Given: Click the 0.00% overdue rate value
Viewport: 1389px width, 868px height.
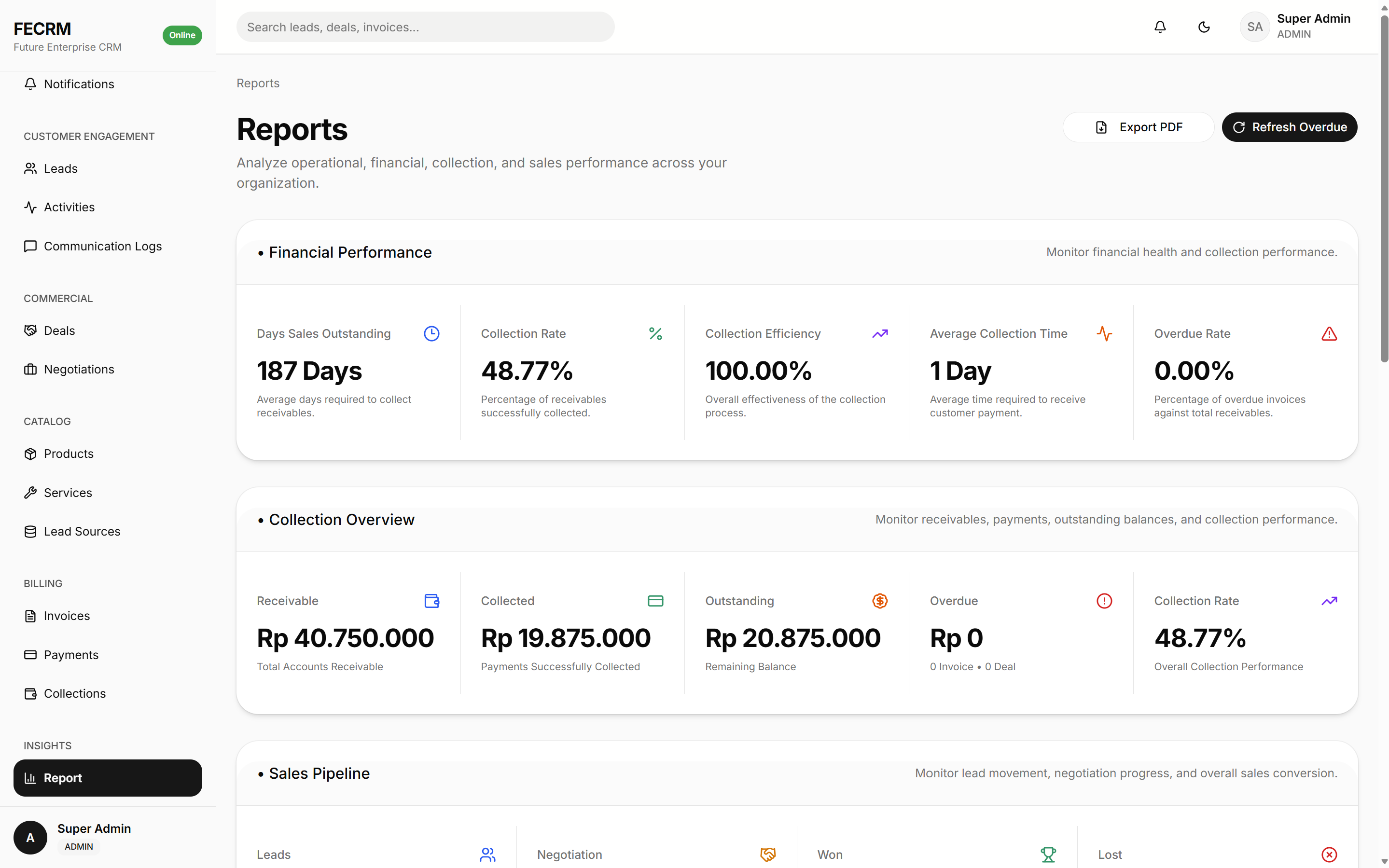Looking at the screenshot, I should click(x=1194, y=370).
